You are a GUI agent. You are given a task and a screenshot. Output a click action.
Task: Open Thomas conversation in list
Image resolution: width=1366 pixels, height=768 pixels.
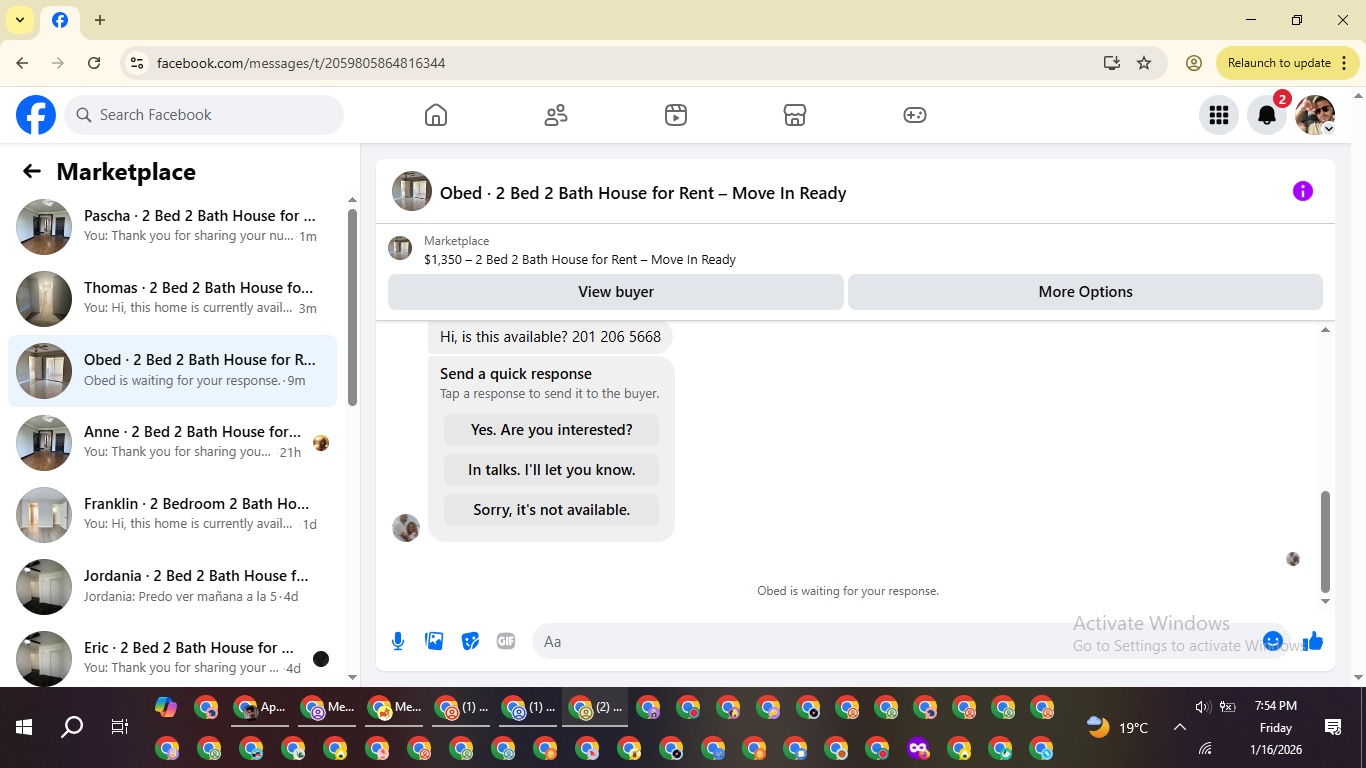coord(172,299)
